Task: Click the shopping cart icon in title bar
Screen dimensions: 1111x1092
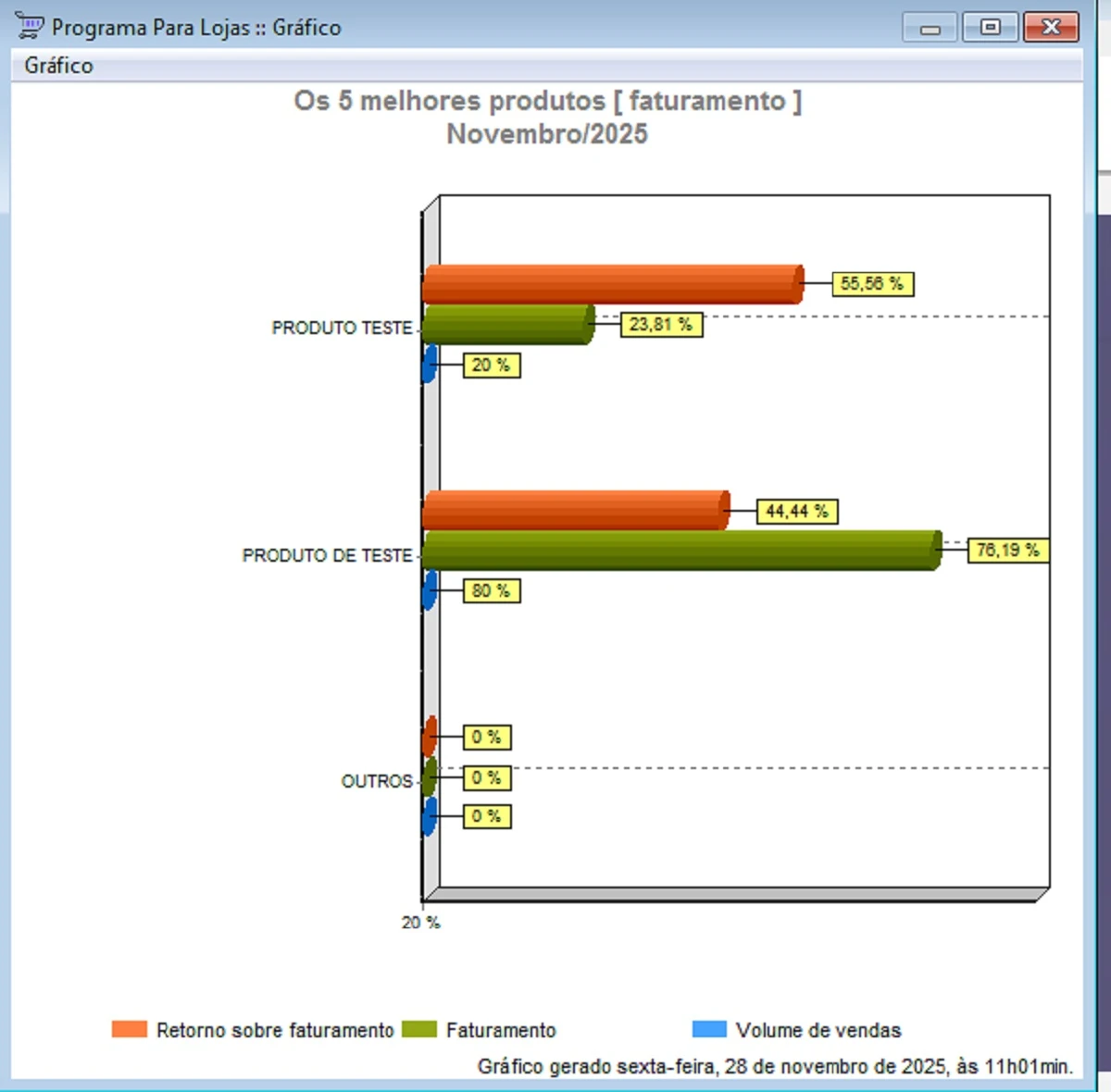Action: click(x=30, y=27)
